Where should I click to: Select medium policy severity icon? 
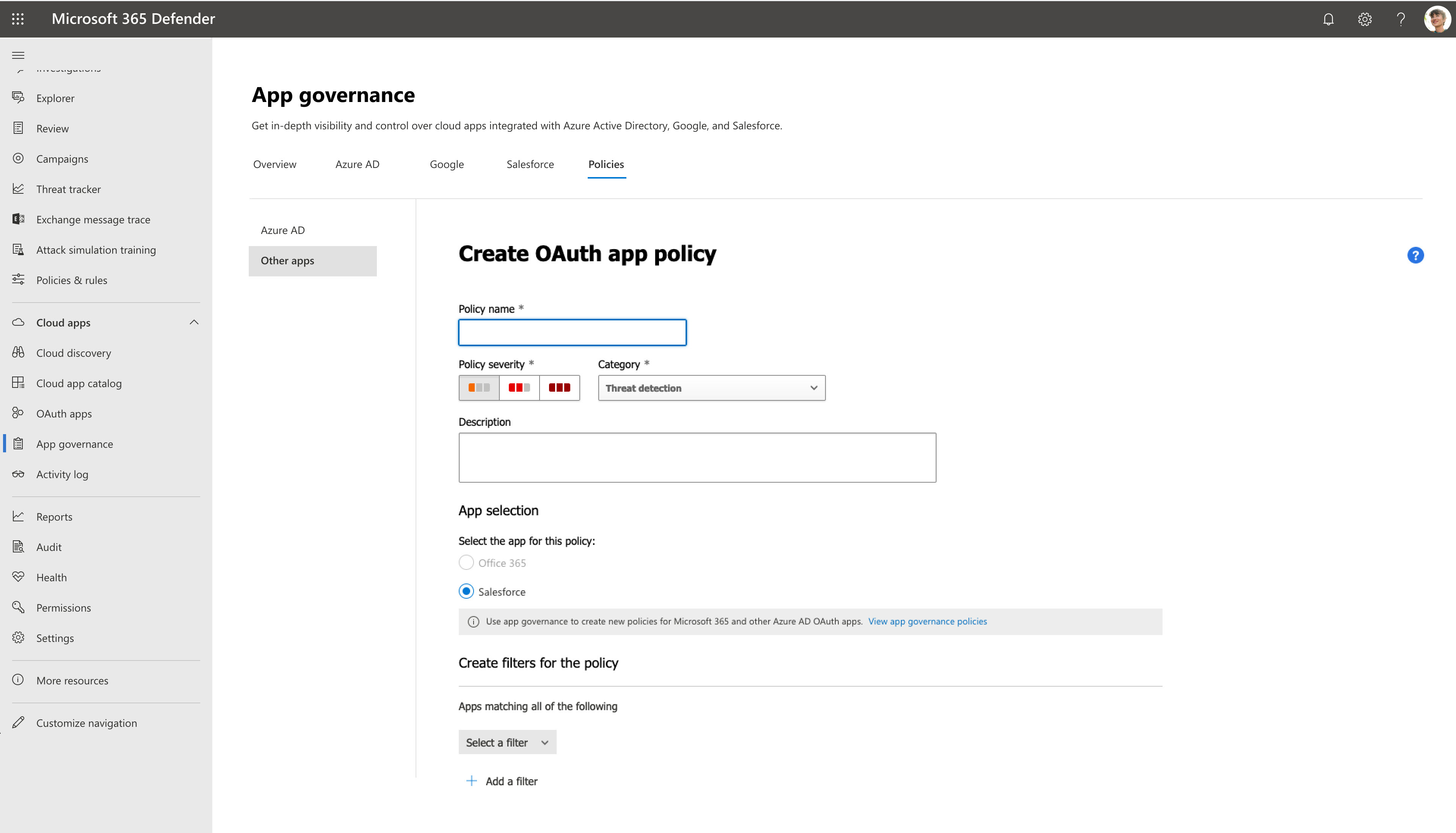(519, 388)
